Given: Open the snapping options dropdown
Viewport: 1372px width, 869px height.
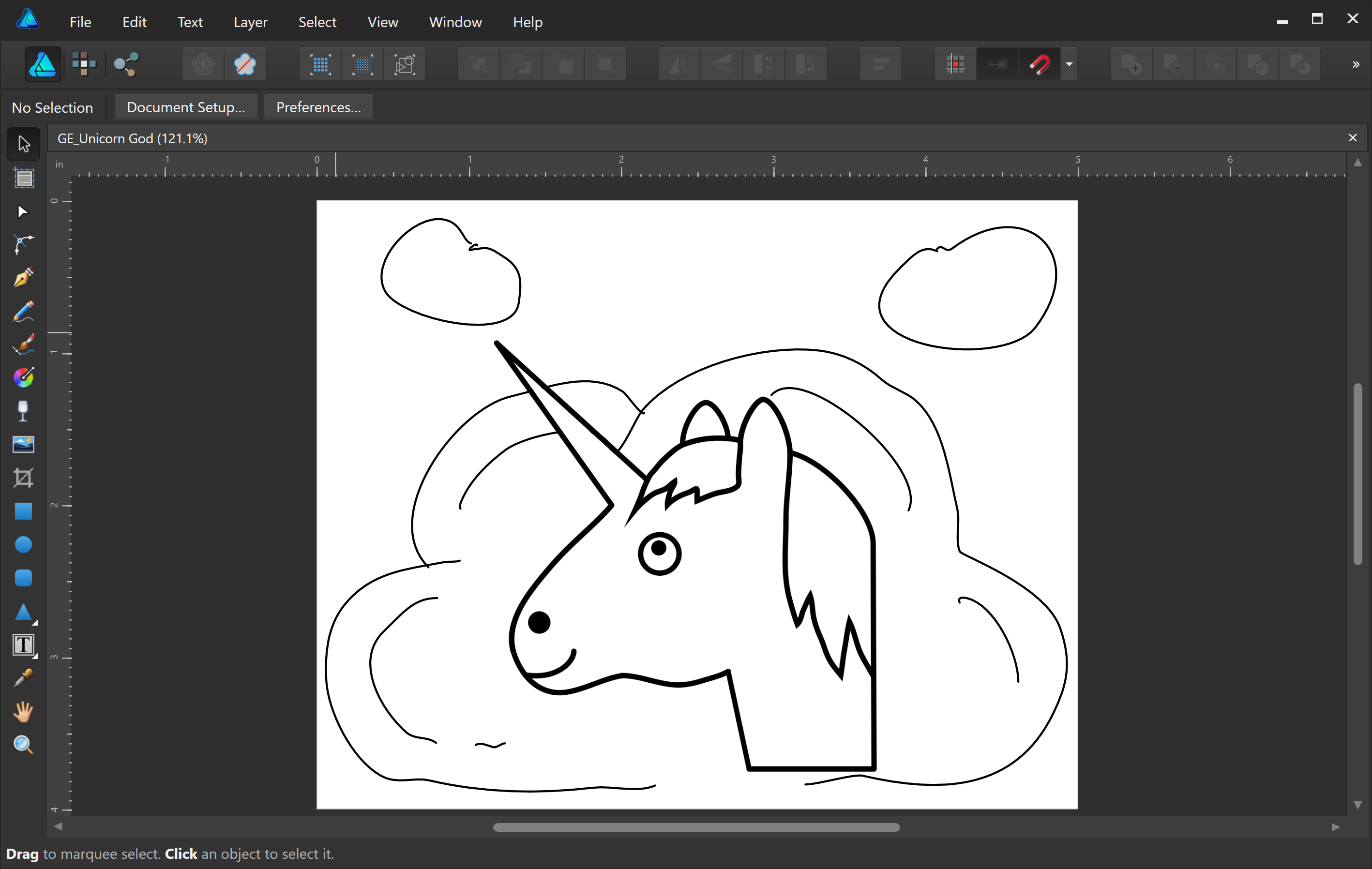Looking at the screenshot, I should coord(1070,64).
